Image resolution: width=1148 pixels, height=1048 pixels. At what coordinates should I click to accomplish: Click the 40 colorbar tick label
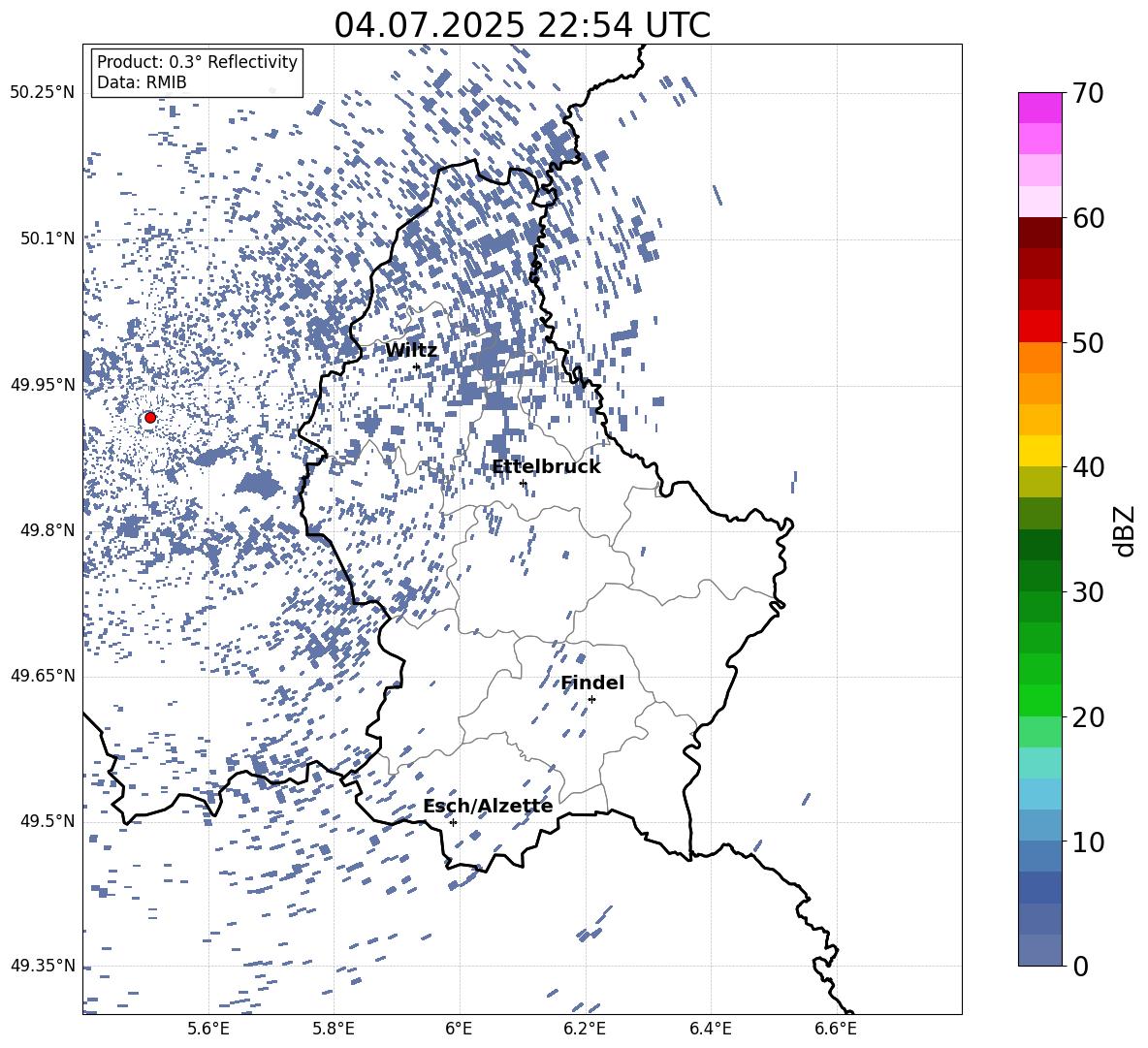click(x=1088, y=467)
